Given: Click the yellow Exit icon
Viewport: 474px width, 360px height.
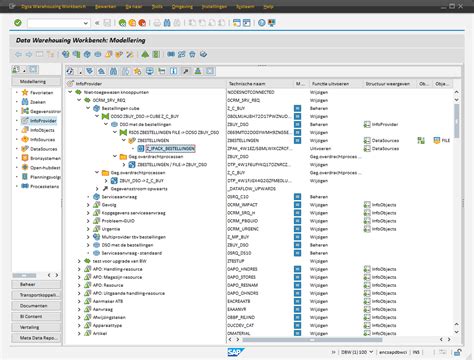Looking at the screenshot, I should tap(132, 23).
